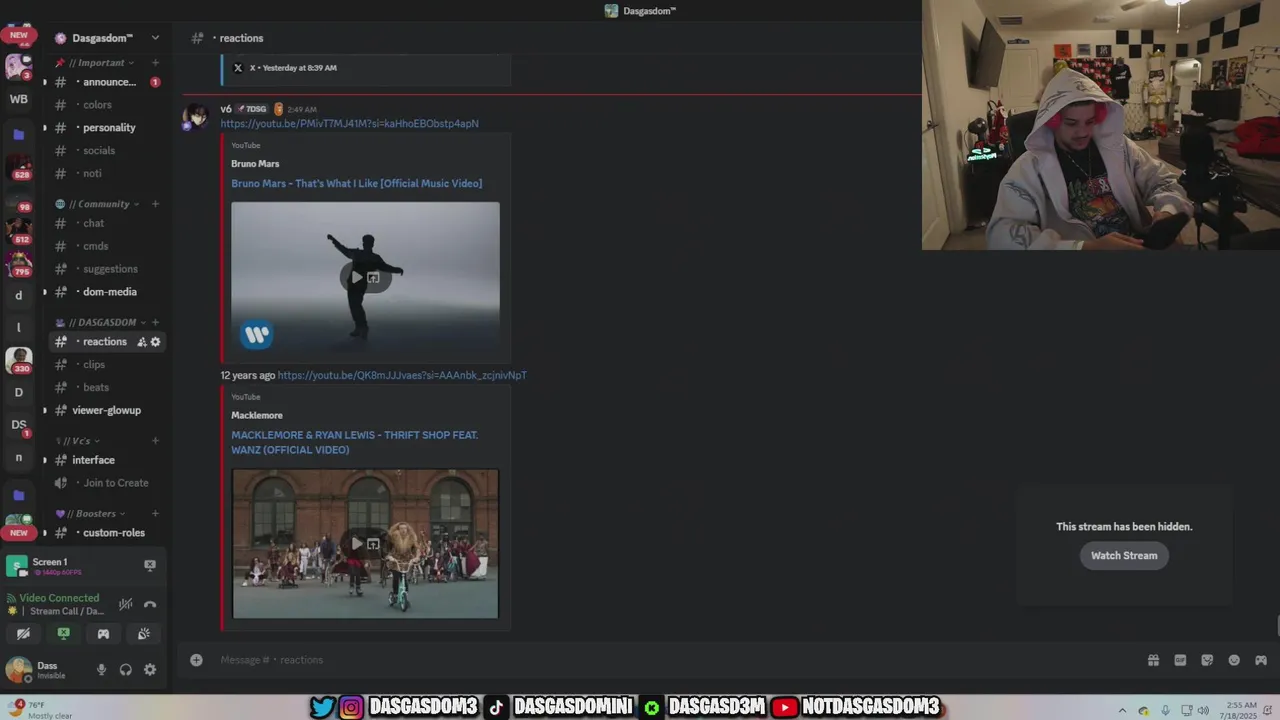Open the server with the 528 badge

point(18,167)
